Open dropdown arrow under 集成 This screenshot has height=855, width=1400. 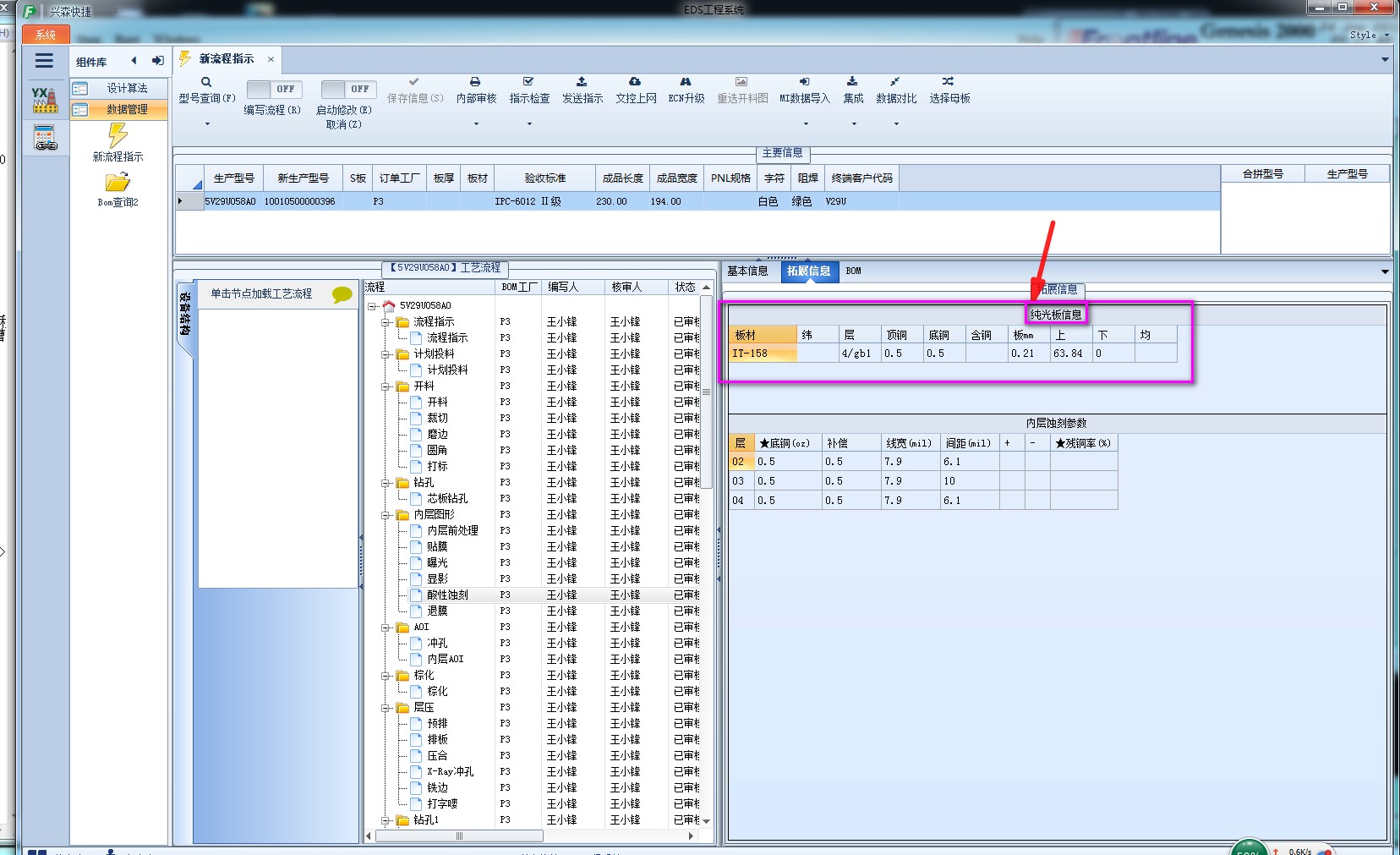pyautogui.click(x=853, y=124)
